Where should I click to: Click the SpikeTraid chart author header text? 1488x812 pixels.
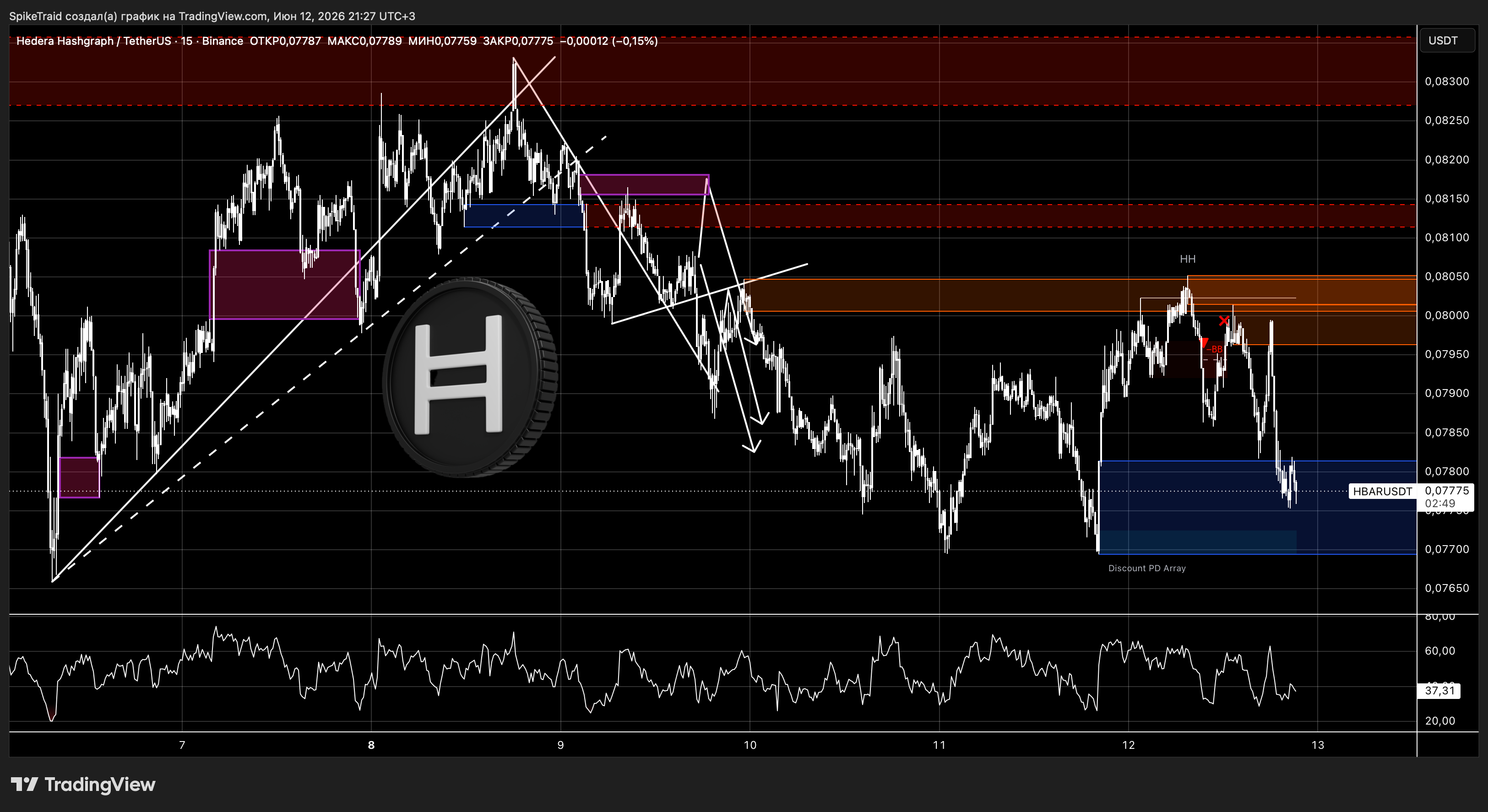click(x=212, y=16)
